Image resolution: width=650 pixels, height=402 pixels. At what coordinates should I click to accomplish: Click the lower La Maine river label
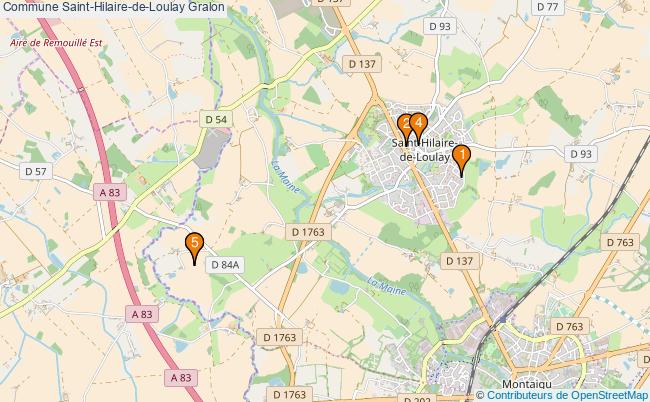tap(387, 286)
